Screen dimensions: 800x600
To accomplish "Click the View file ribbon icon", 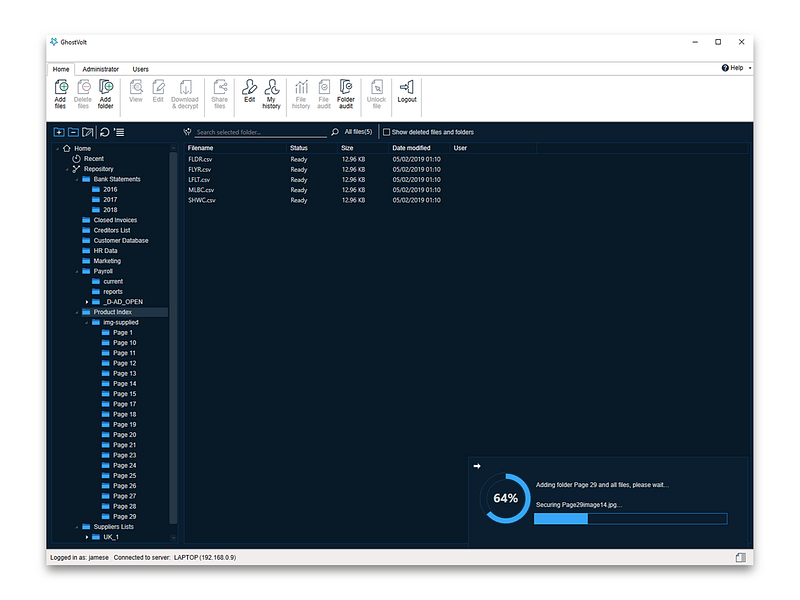I will click(136, 92).
